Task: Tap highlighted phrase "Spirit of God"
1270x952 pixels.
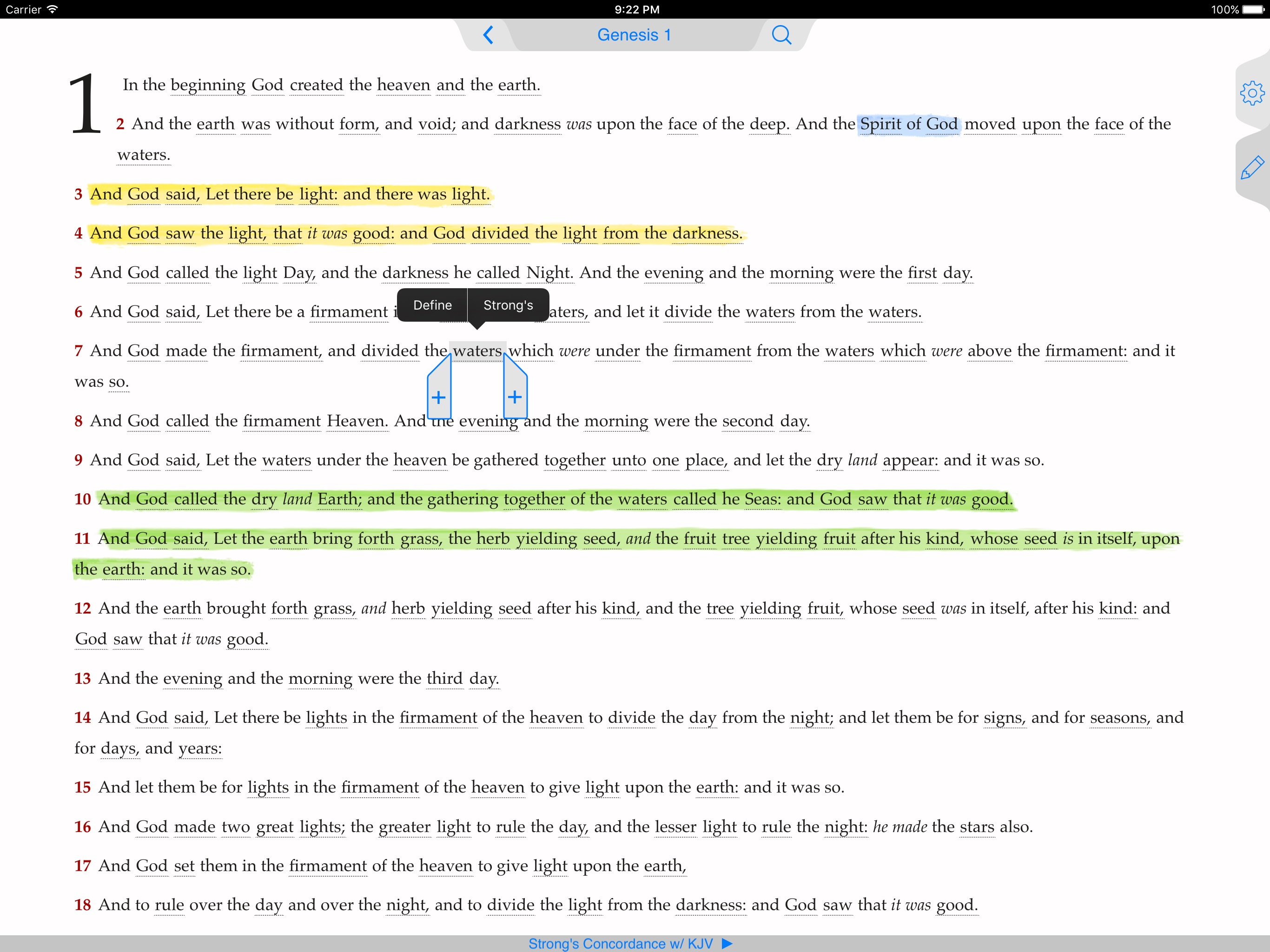Action: tap(908, 124)
